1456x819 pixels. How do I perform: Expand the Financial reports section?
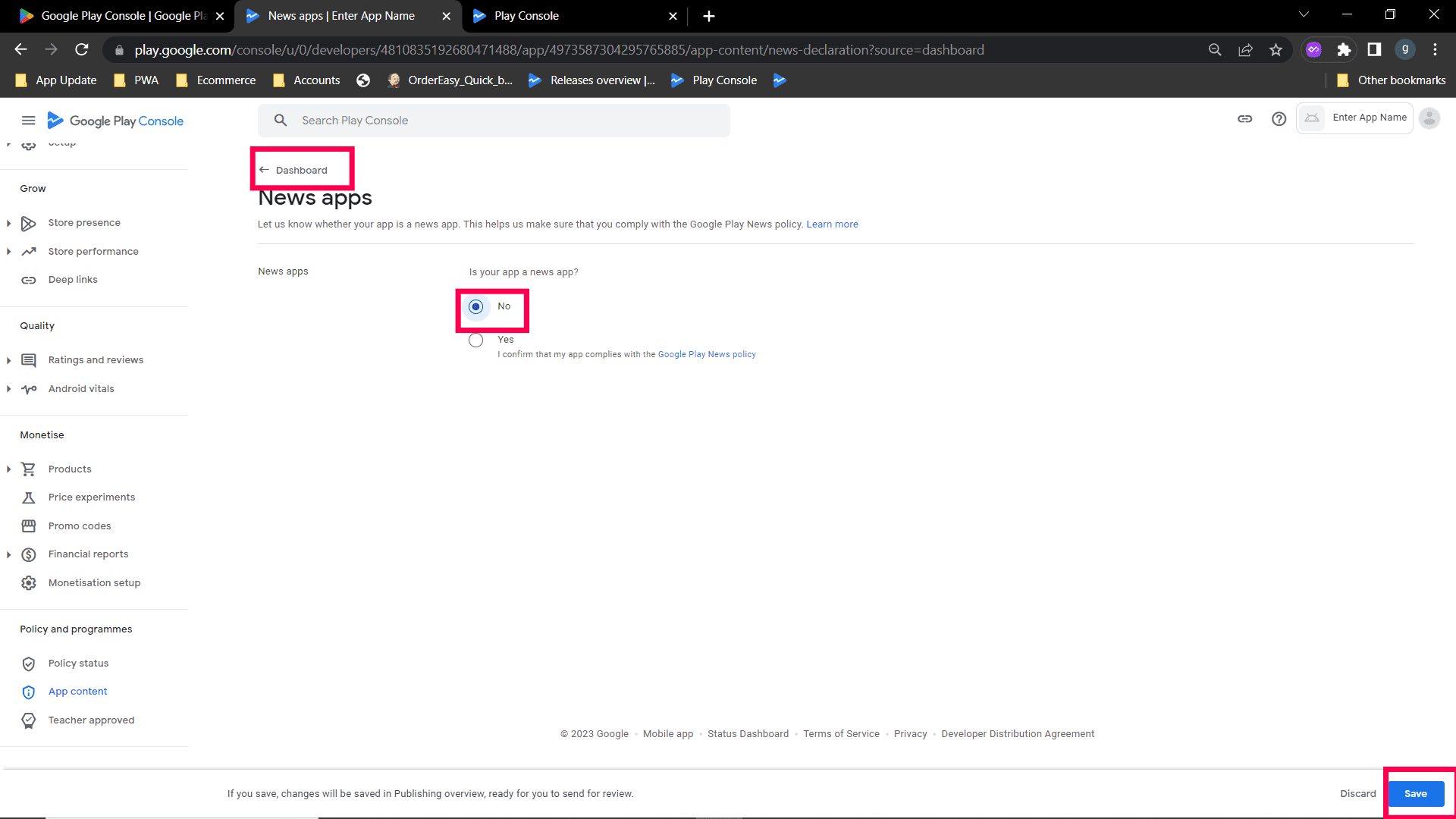point(8,554)
